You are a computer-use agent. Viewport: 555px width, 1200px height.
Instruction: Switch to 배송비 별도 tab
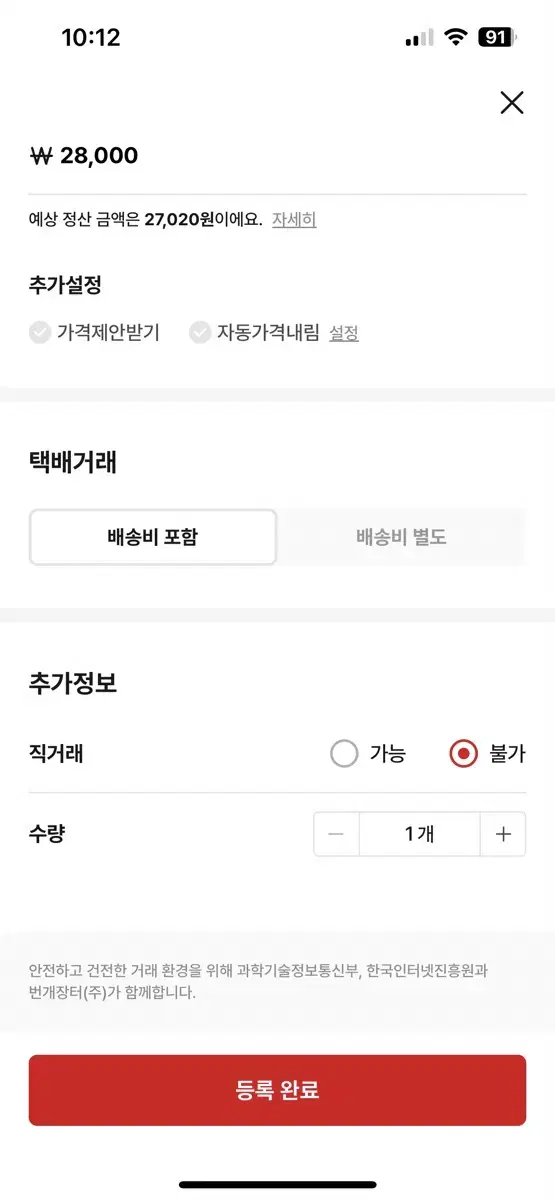pyautogui.click(x=401, y=537)
